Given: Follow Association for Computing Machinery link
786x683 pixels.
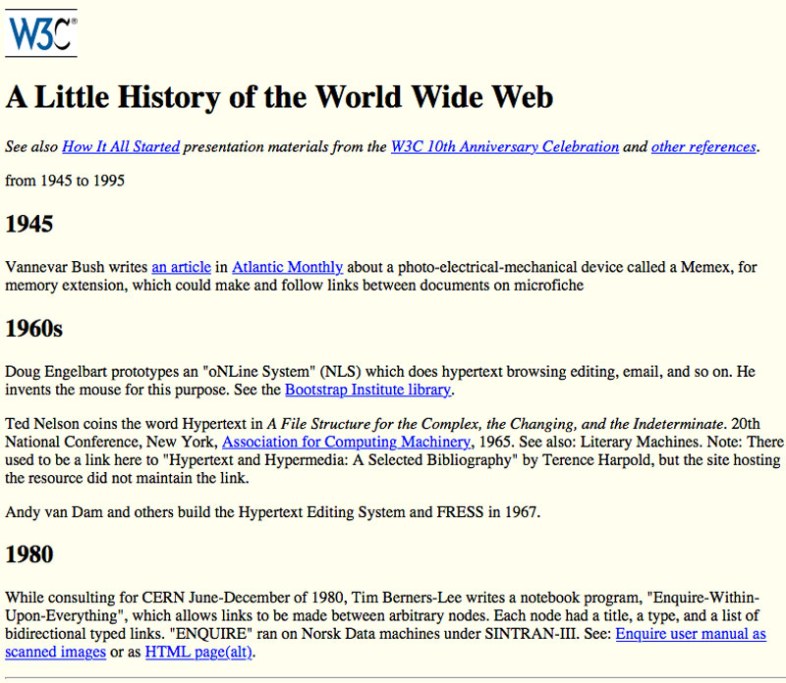Looking at the screenshot, I should [346, 441].
